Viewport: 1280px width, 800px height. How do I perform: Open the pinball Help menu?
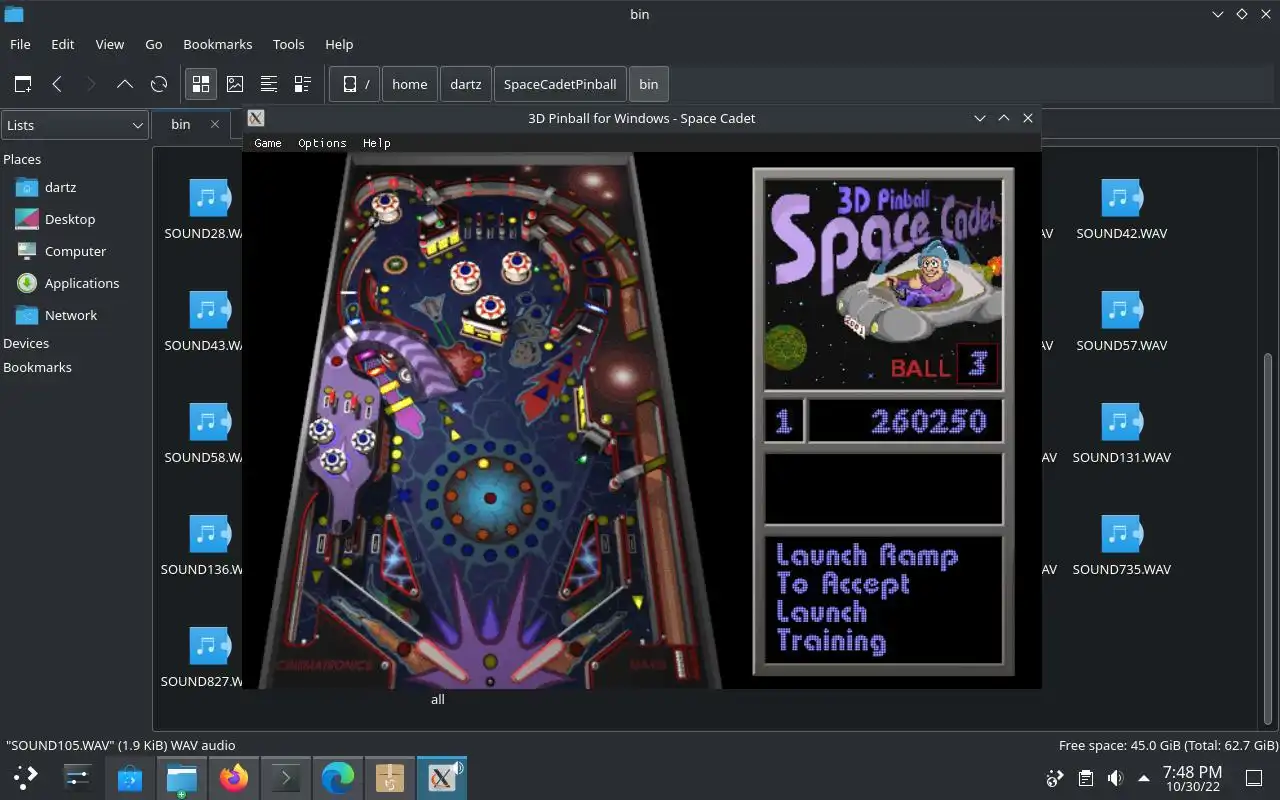[x=376, y=143]
